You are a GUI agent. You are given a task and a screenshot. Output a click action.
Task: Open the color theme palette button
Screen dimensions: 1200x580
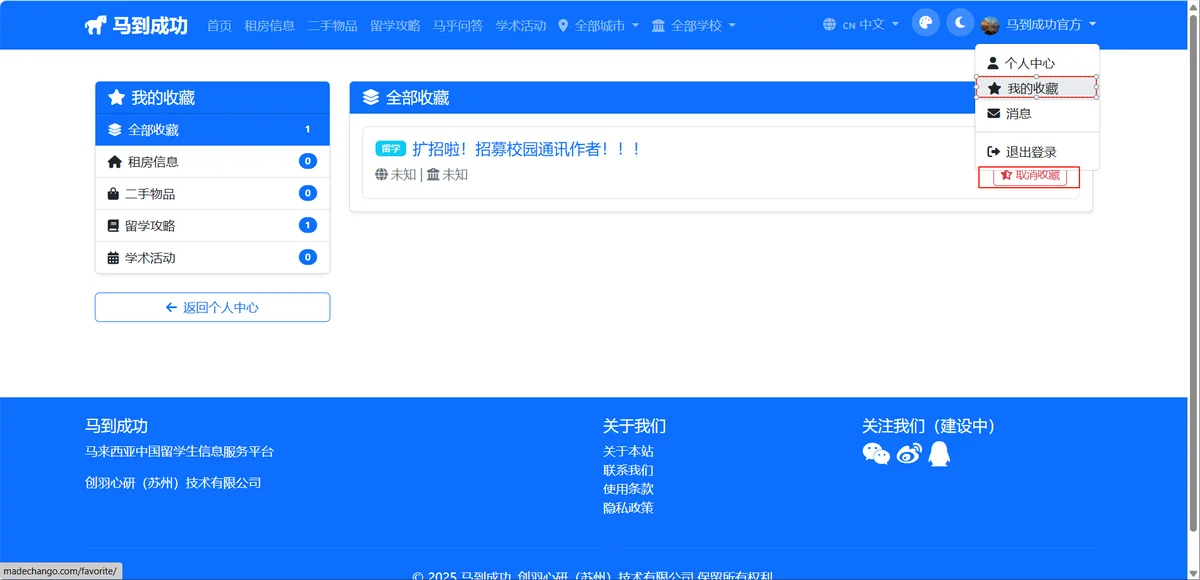pyautogui.click(x=926, y=23)
